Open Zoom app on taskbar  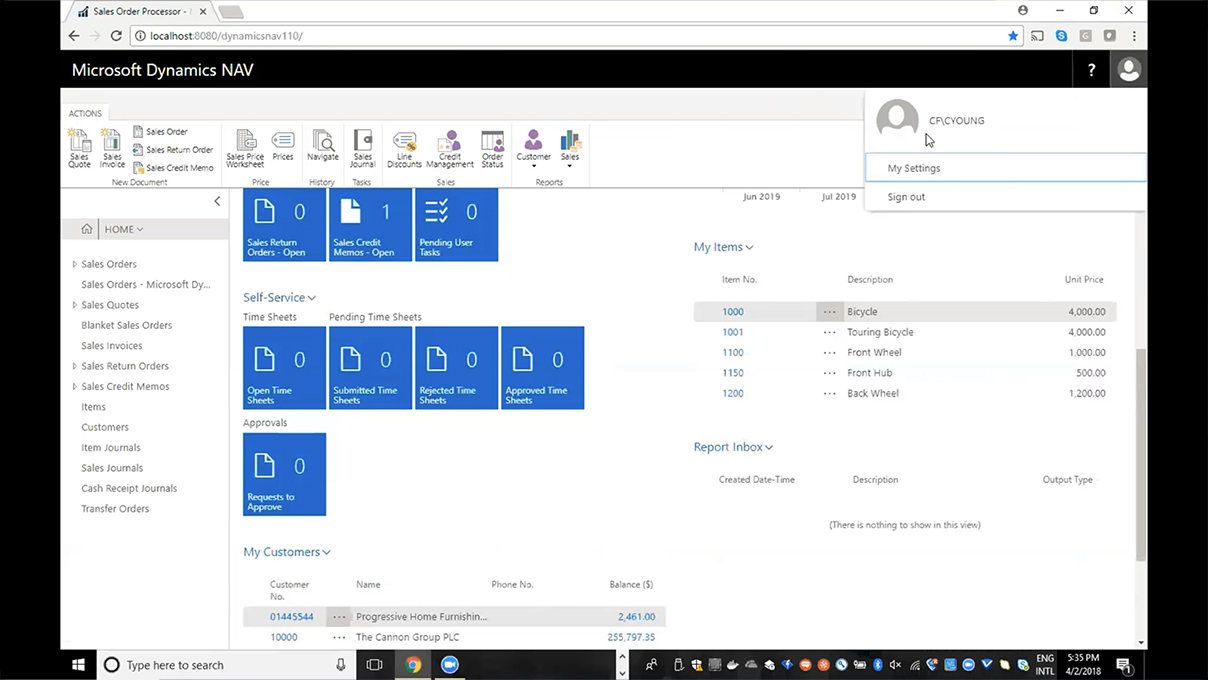[x=449, y=665]
